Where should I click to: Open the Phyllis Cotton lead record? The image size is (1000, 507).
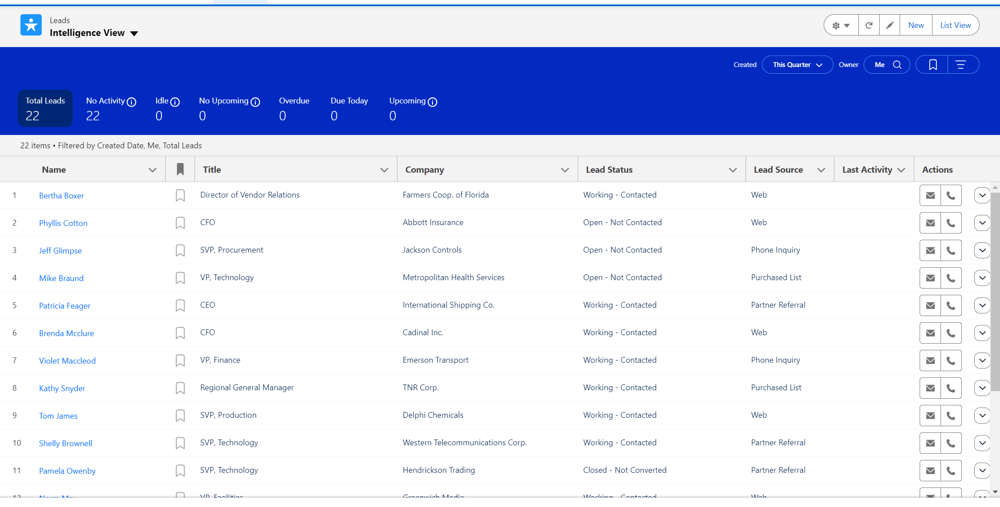coord(63,223)
